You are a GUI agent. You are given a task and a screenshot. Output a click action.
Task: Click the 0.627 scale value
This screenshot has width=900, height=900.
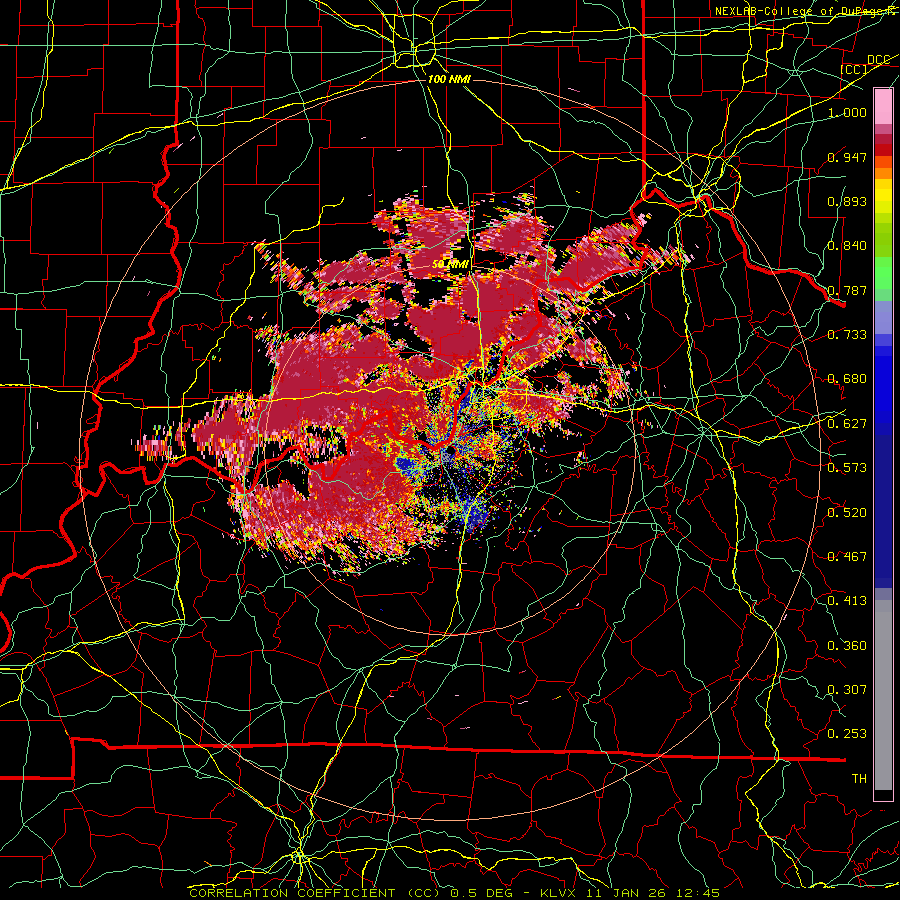click(x=847, y=424)
